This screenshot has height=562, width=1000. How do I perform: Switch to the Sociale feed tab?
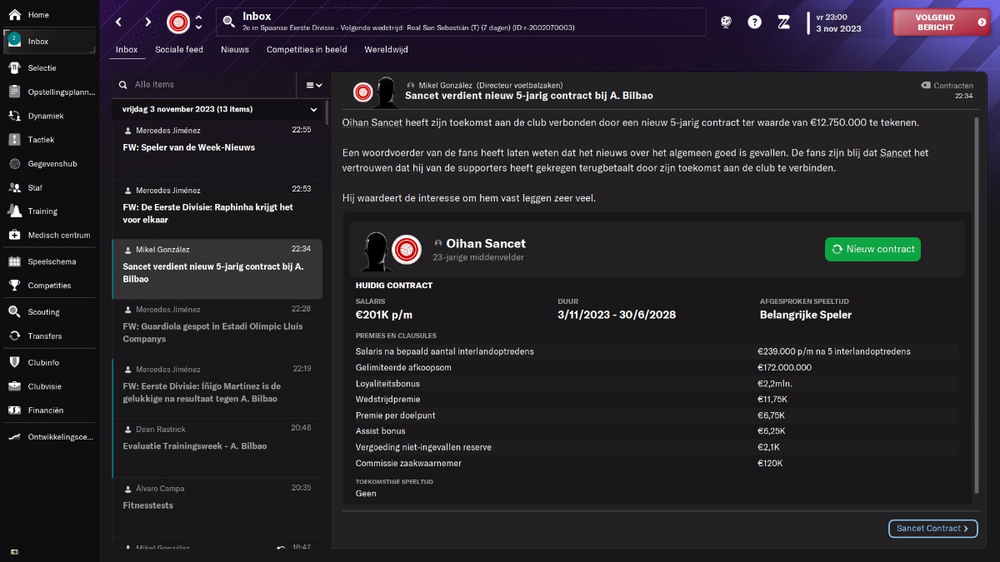tap(179, 49)
